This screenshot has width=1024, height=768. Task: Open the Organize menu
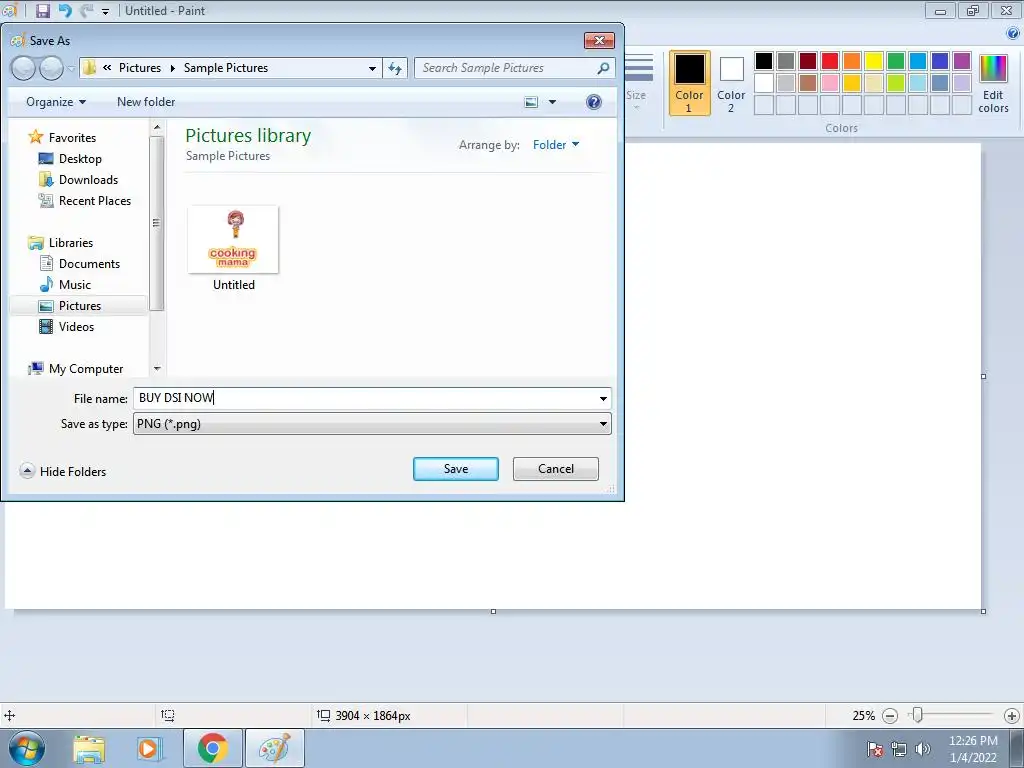[56, 102]
